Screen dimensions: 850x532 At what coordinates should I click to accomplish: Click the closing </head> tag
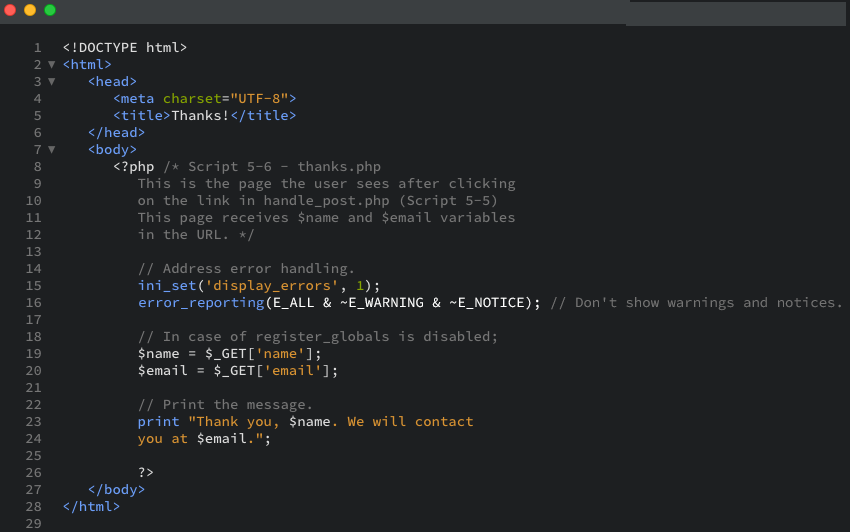[x=117, y=132]
